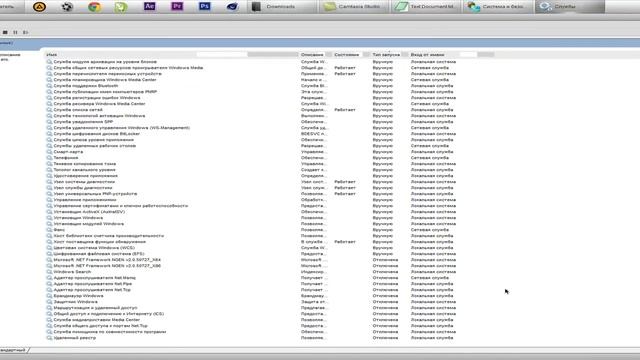Switch to the Text Document taskbar window
Viewport: 640px width, 360px height.
[x=426, y=7]
